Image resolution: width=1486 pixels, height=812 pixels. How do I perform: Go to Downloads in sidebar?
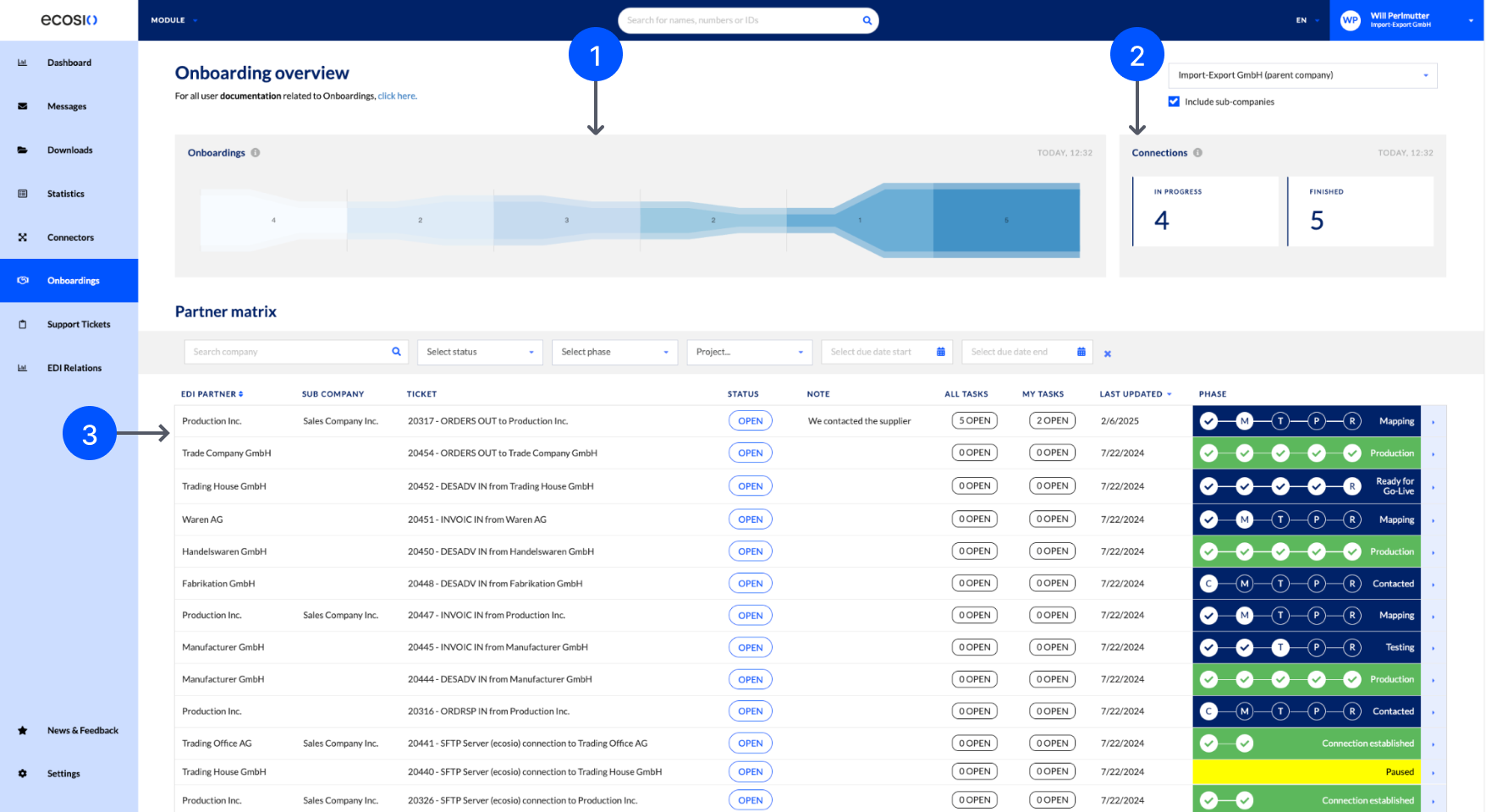tap(69, 150)
